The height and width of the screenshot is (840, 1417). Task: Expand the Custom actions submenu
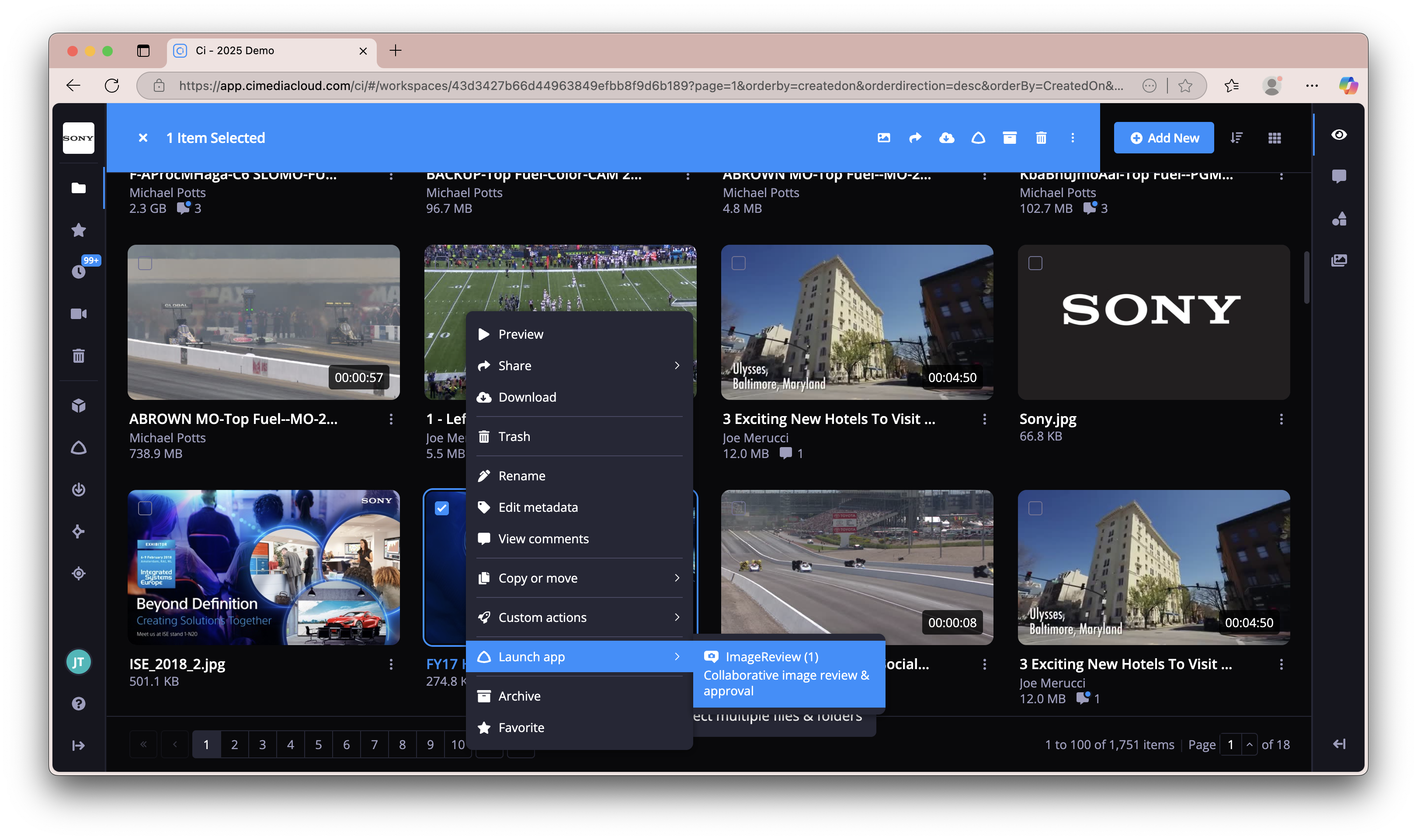580,618
